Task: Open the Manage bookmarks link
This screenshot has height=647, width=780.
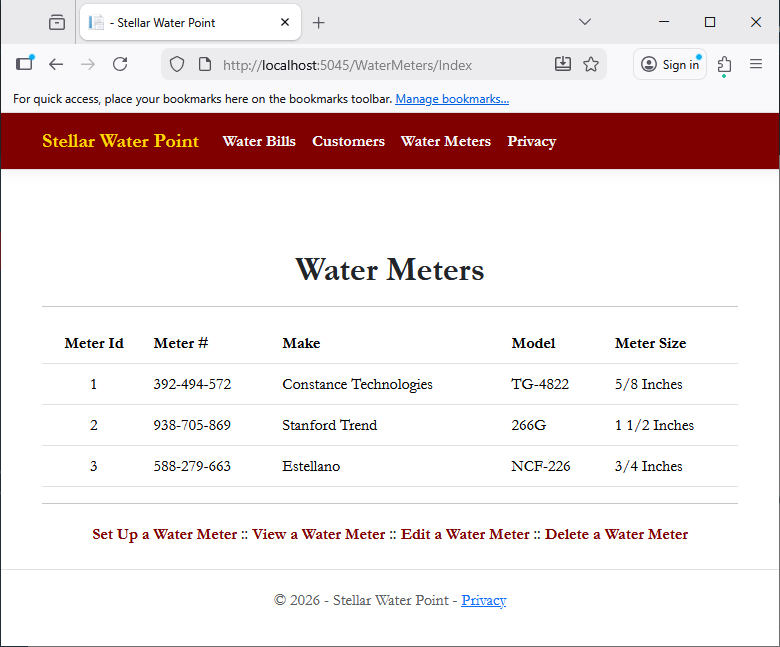Action: (x=452, y=99)
